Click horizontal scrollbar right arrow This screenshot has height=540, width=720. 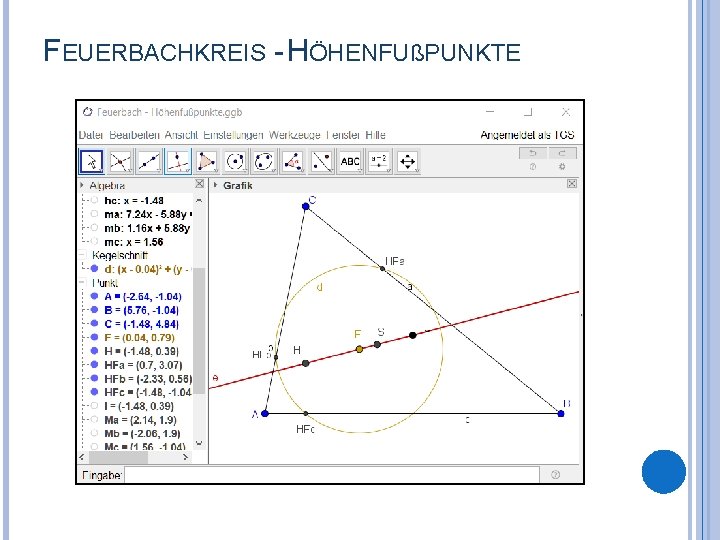coord(186,457)
